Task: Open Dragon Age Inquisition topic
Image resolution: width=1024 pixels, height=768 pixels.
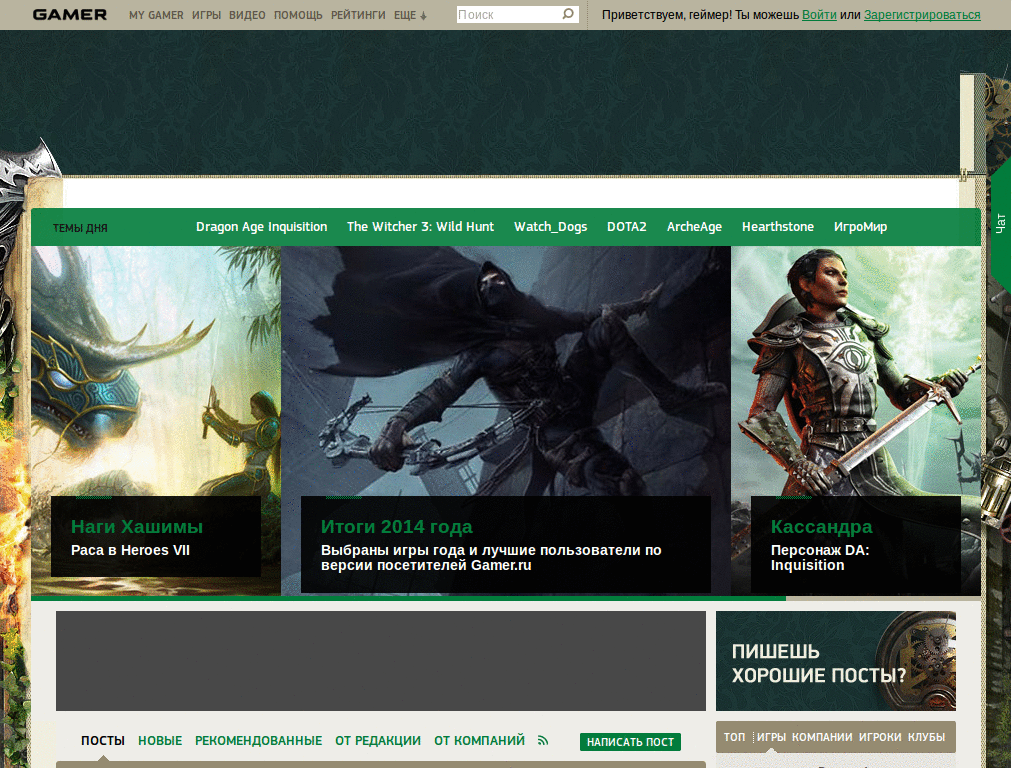Action: pos(261,227)
